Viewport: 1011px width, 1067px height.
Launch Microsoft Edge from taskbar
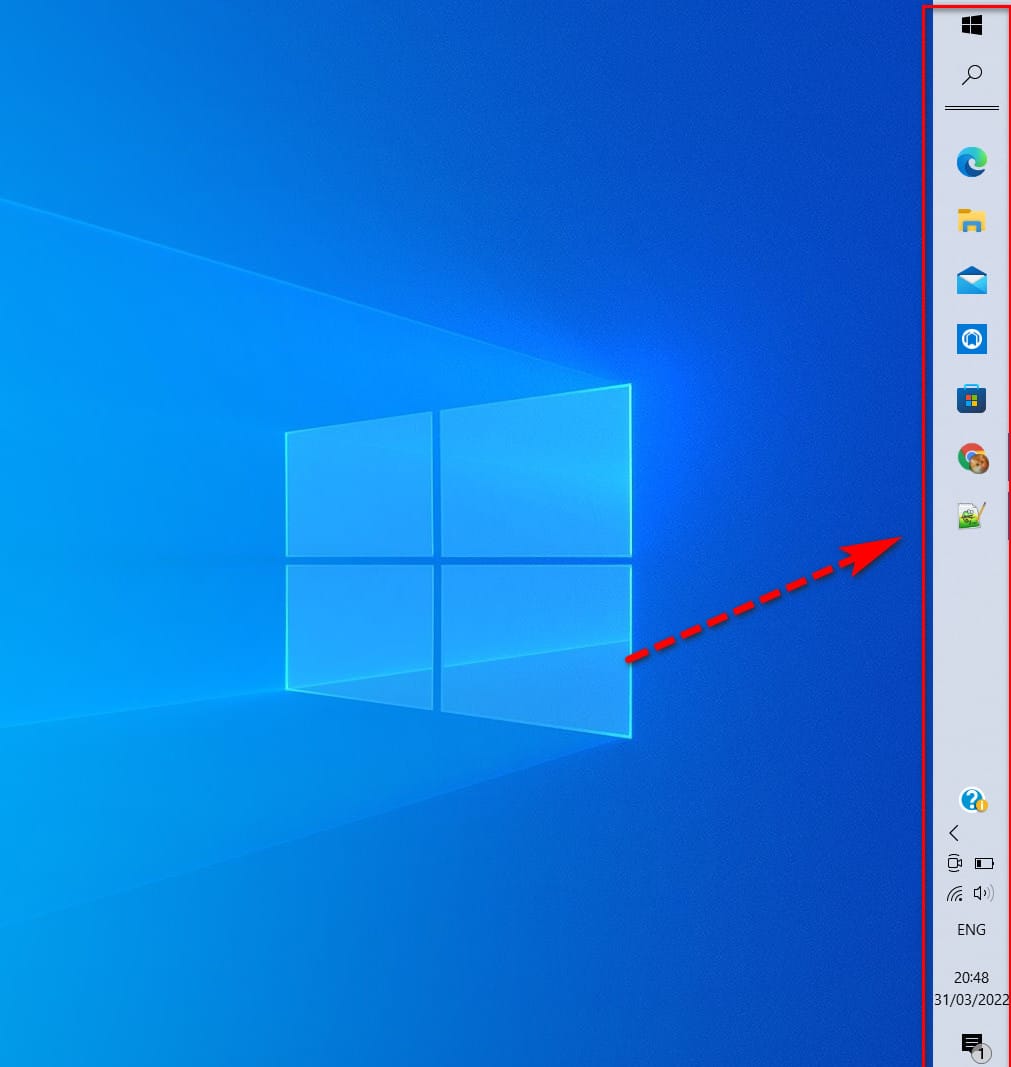tap(972, 162)
